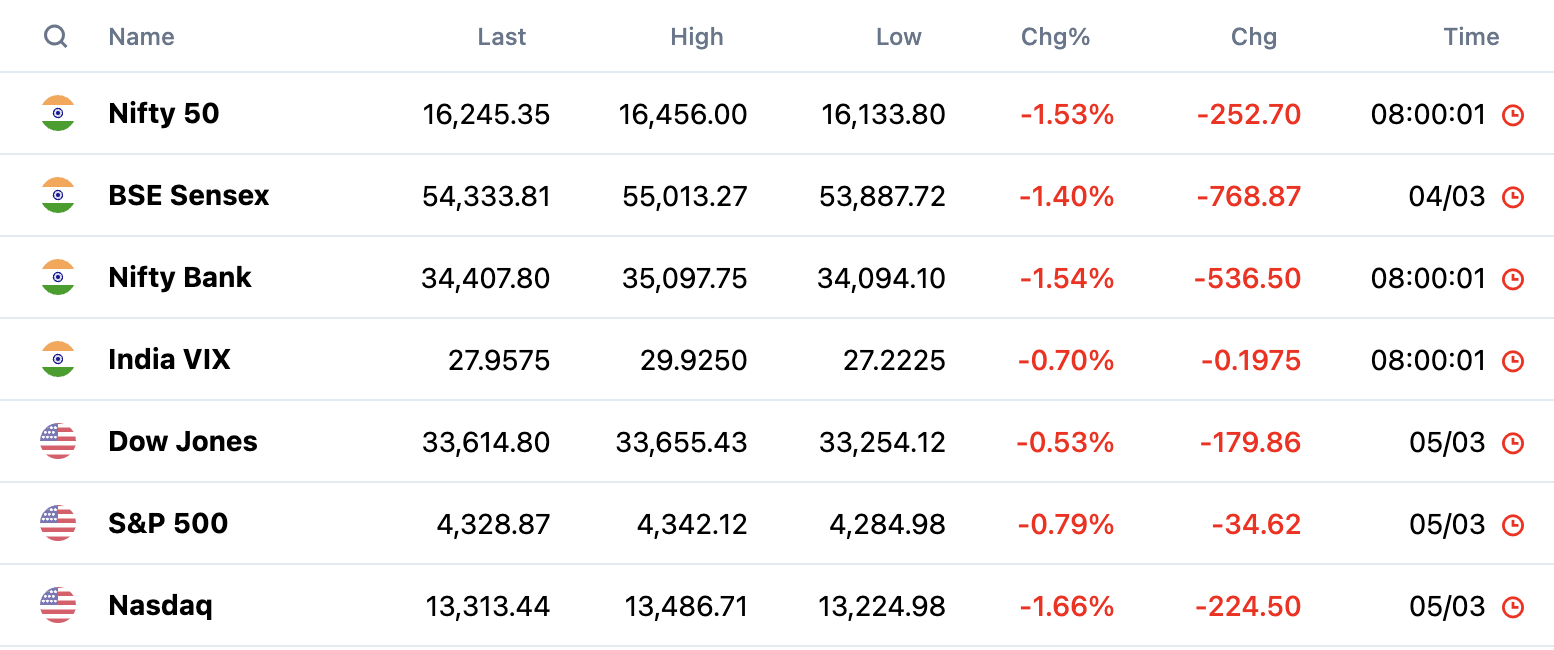
Task: Click the clock icon in Nifty Bank row
Action: tap(1513, 279)
